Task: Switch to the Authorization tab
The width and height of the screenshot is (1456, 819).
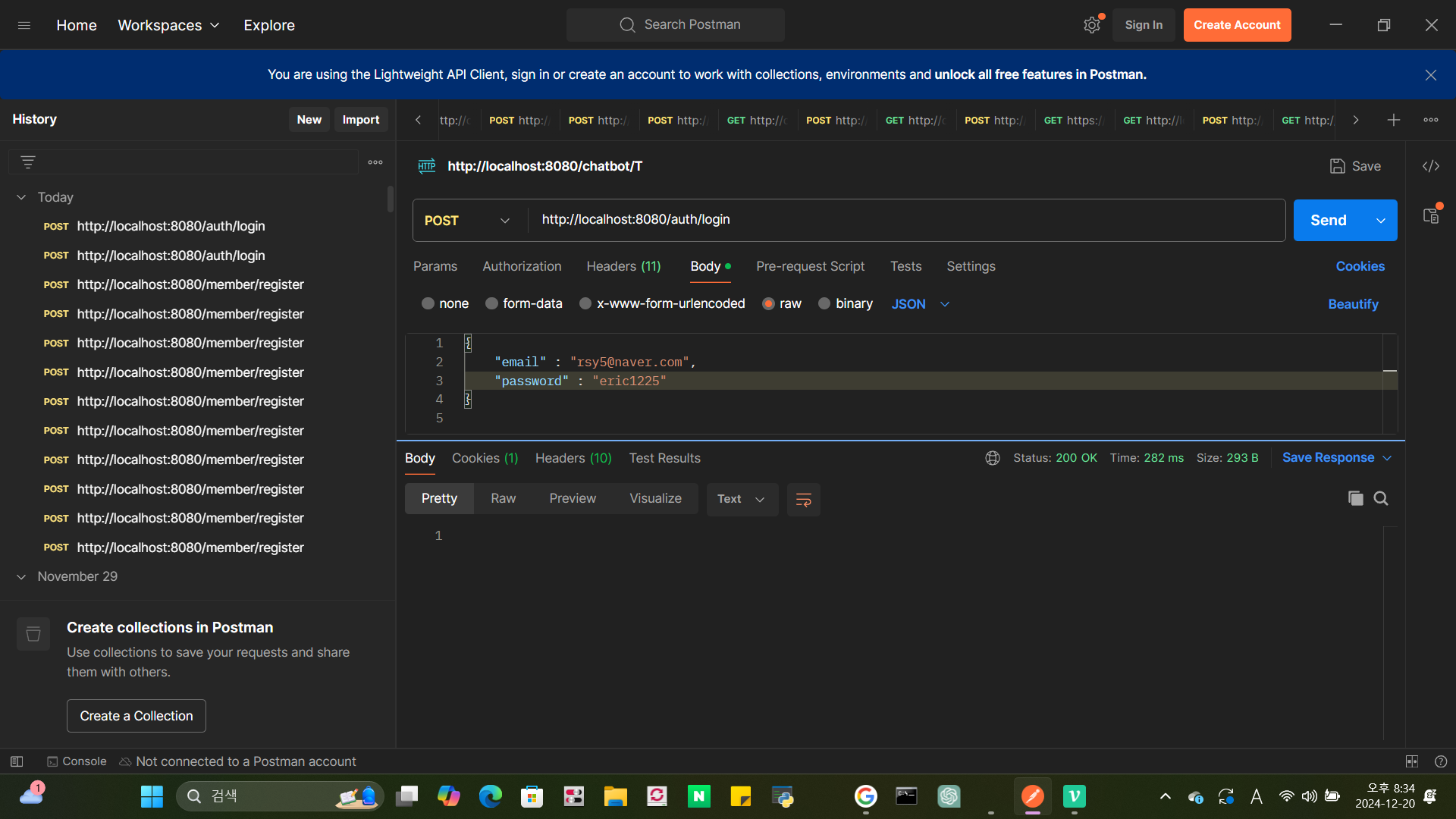Action: [x=522, y=266]
